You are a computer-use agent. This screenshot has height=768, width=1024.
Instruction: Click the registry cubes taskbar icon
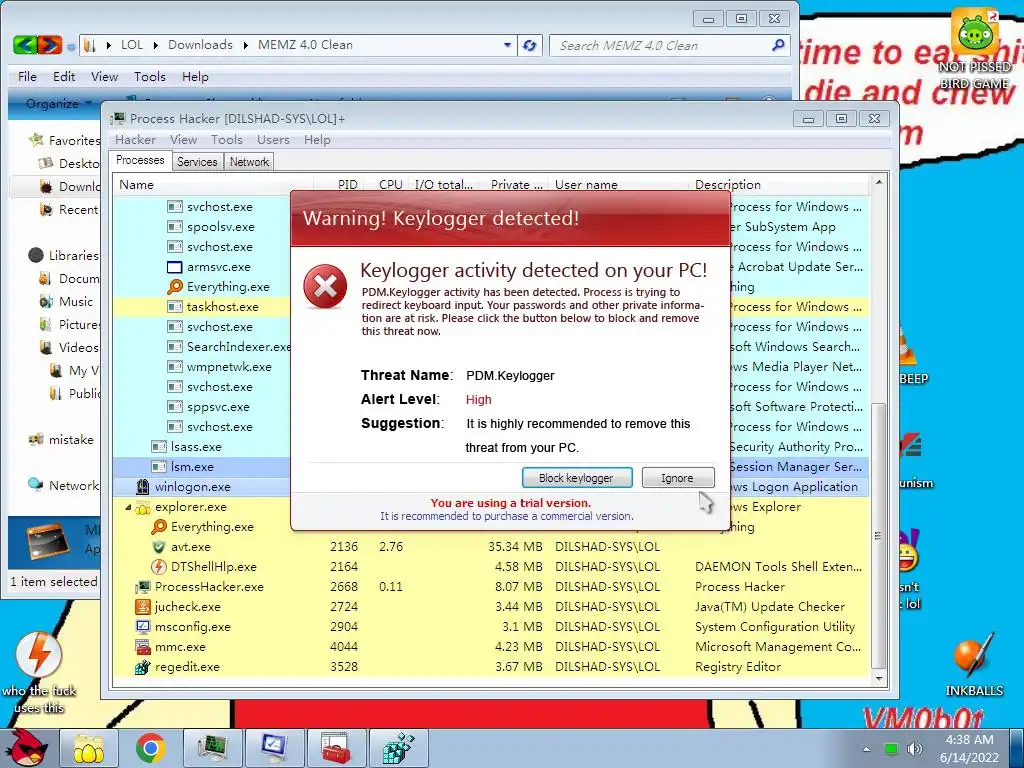(x=398, y=748)
